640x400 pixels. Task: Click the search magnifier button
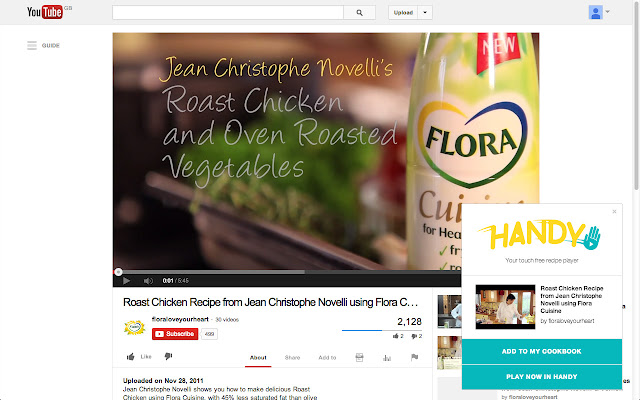tap(358, 13)
